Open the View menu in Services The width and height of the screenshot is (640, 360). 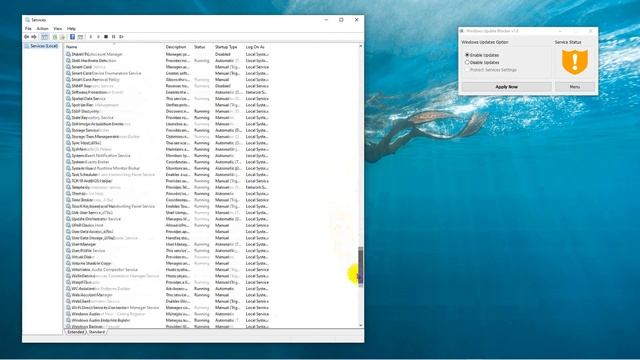click(x=58, y=29)
